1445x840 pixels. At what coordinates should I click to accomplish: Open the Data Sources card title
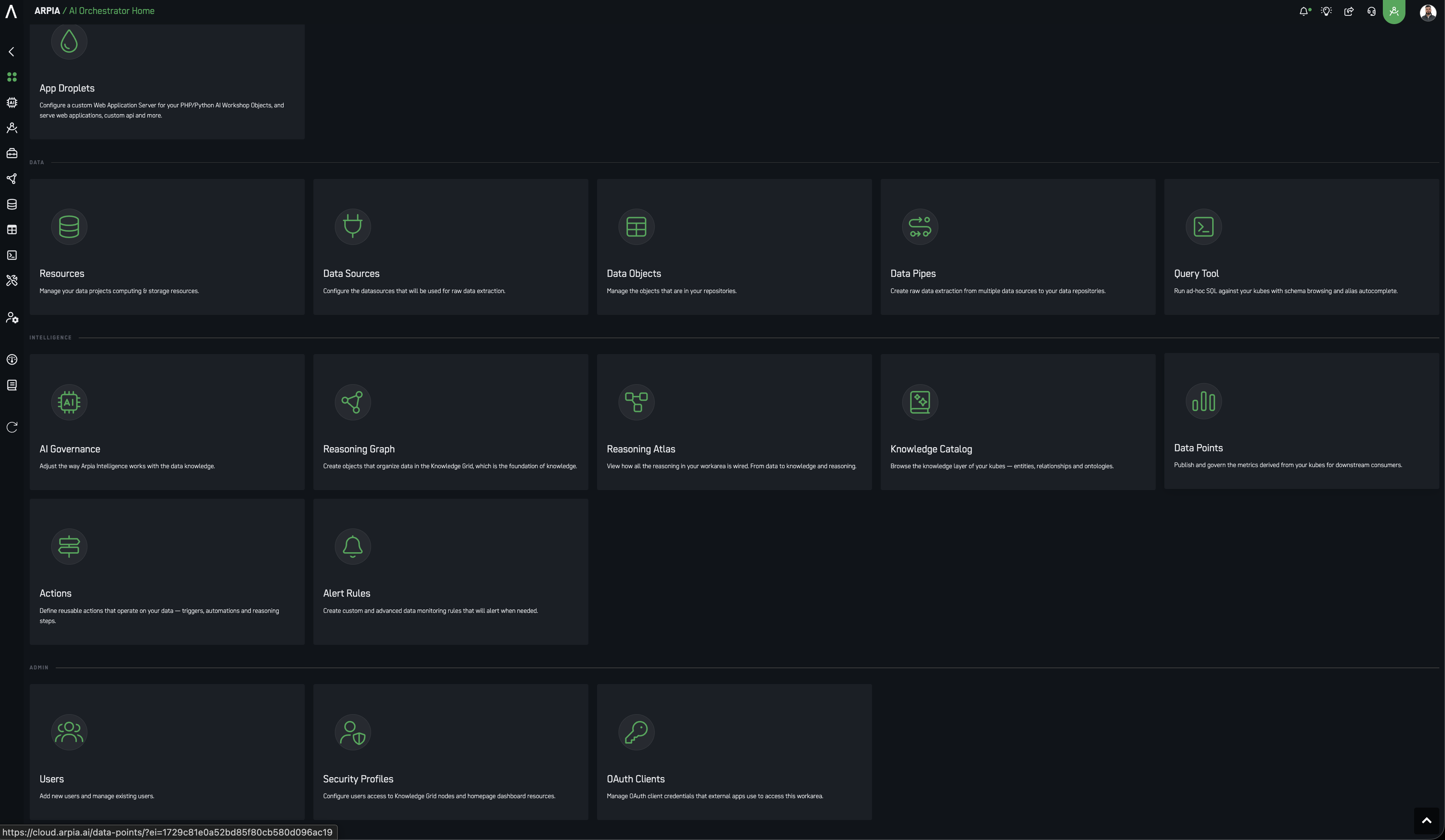tap(351, 273)
